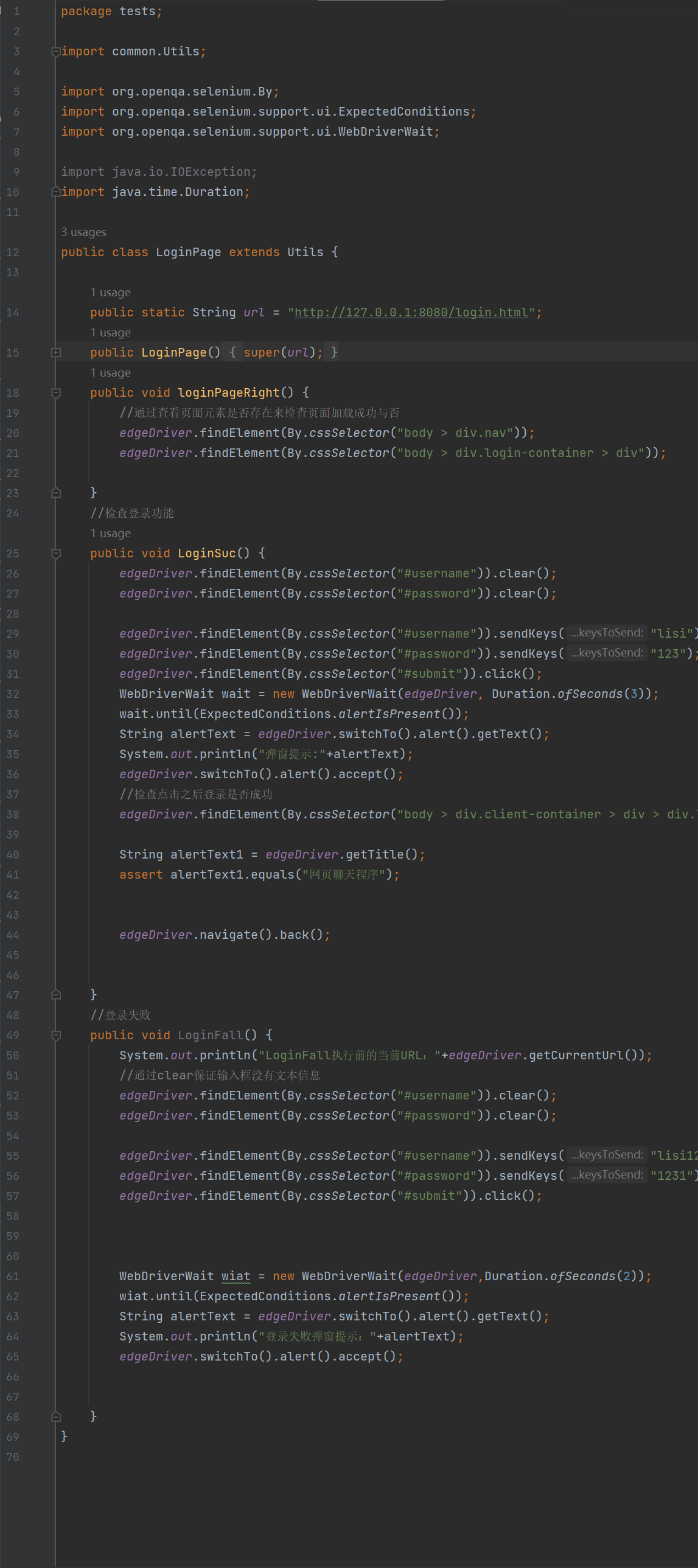This screenshot has width=698, height=1568.
Task: Click the '1 usage' hint above the url field
Action: (110, 292)
